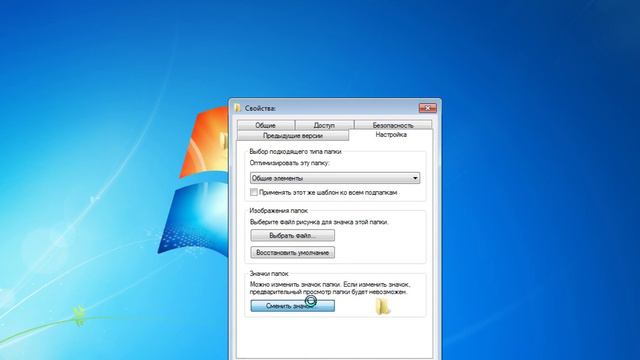Screen dimensions: 640x360
Task: Select the Предыдущие версии tab
Action: tap(293, 136)
